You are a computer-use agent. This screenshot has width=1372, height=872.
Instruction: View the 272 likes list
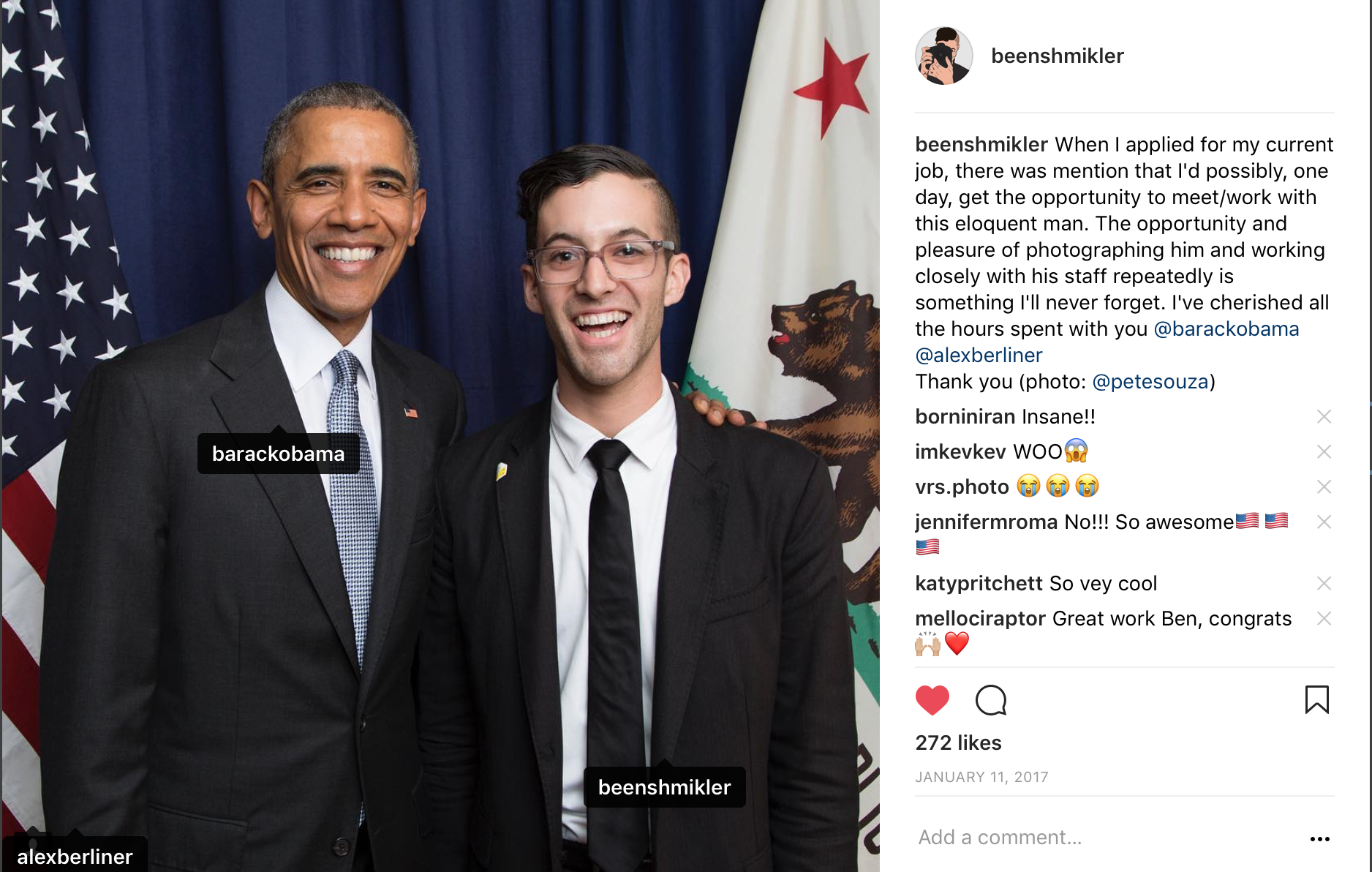click(958, 743)
